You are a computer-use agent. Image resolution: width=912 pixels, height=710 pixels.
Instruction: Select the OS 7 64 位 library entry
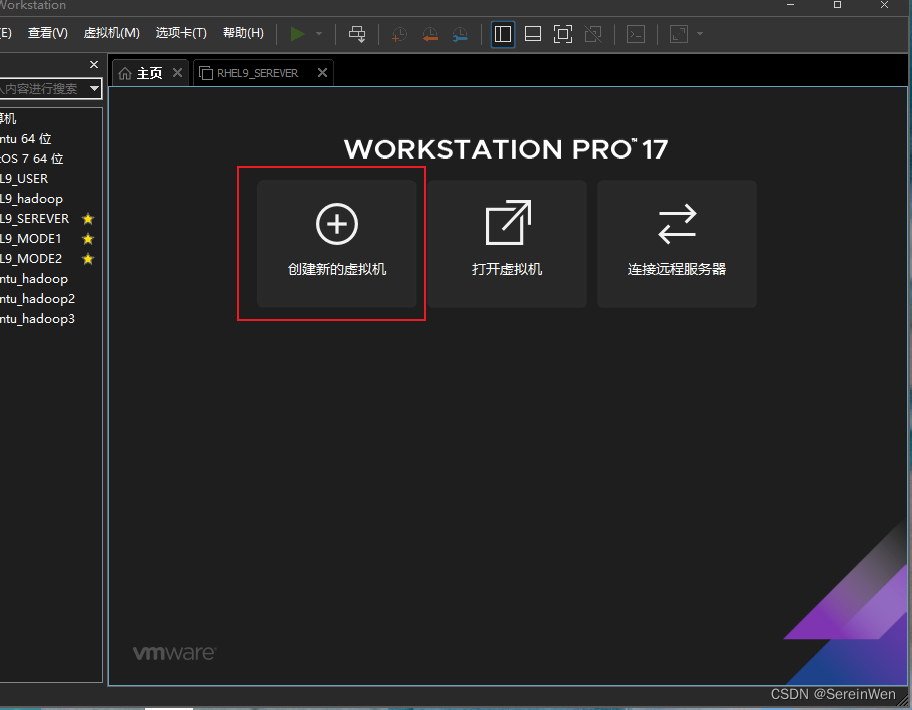[x=31, y=159]
